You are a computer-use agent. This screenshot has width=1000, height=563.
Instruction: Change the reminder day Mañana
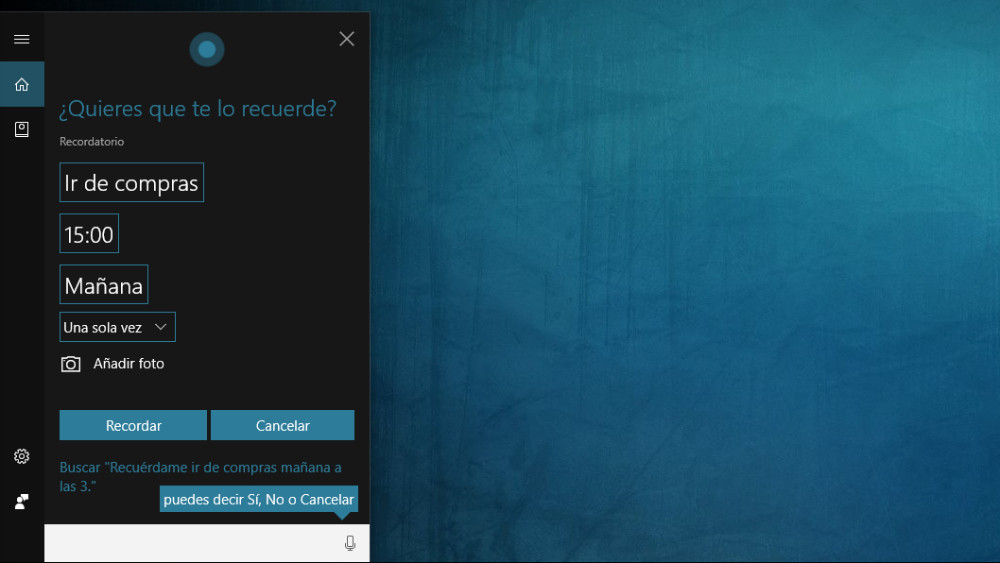[104, 284]
